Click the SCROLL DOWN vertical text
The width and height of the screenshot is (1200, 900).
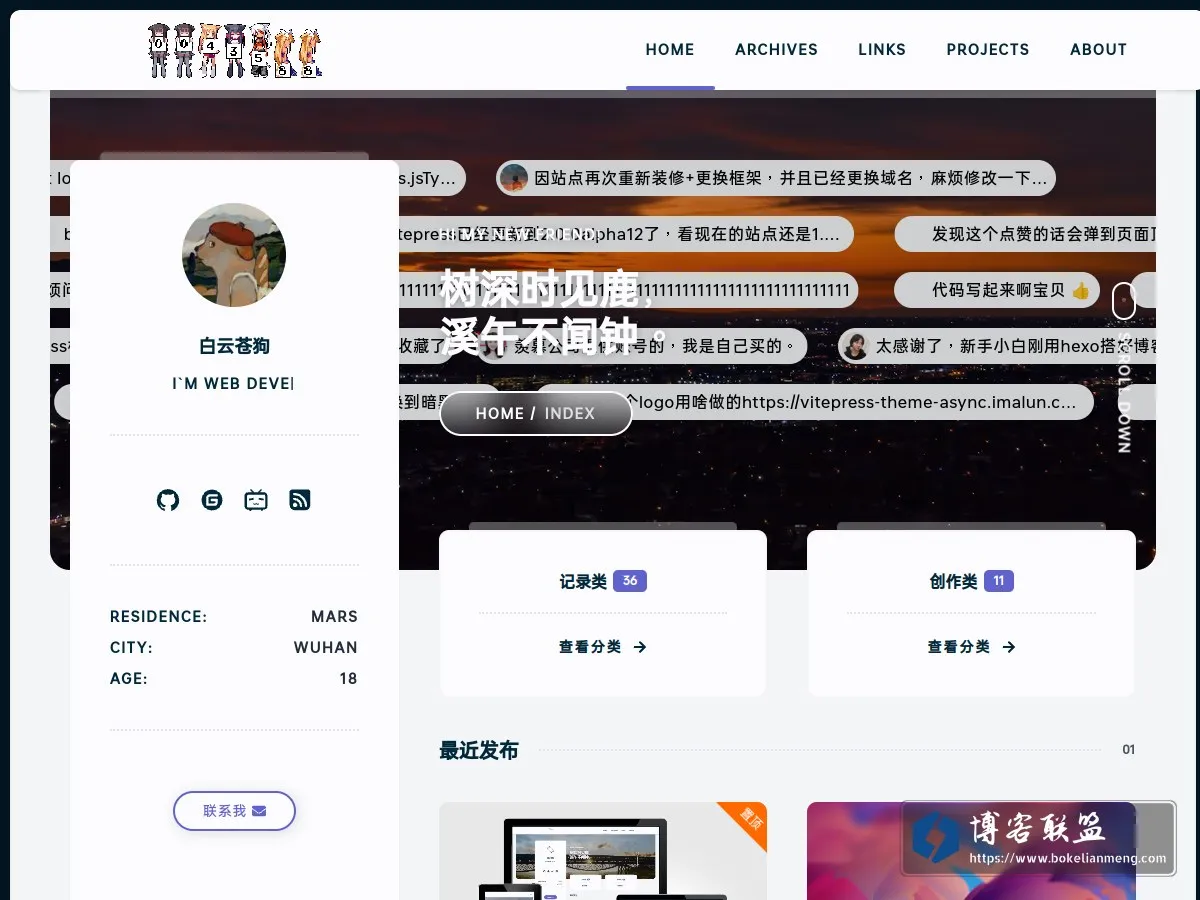point(1124,392)
